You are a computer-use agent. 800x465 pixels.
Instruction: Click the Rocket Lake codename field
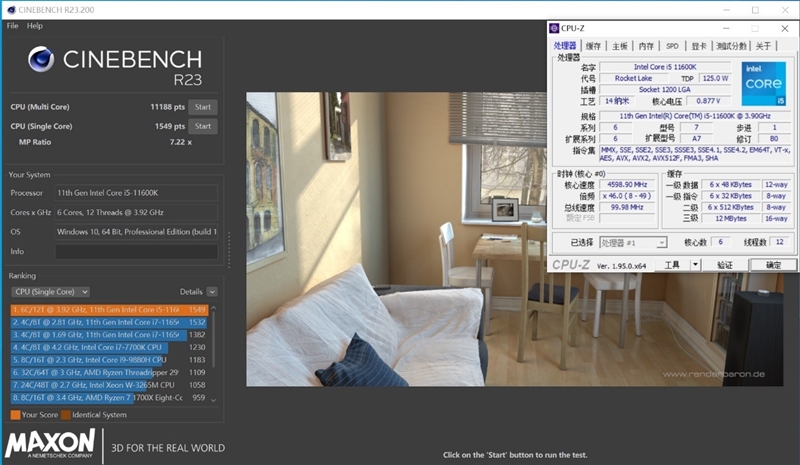click(633, 78)
